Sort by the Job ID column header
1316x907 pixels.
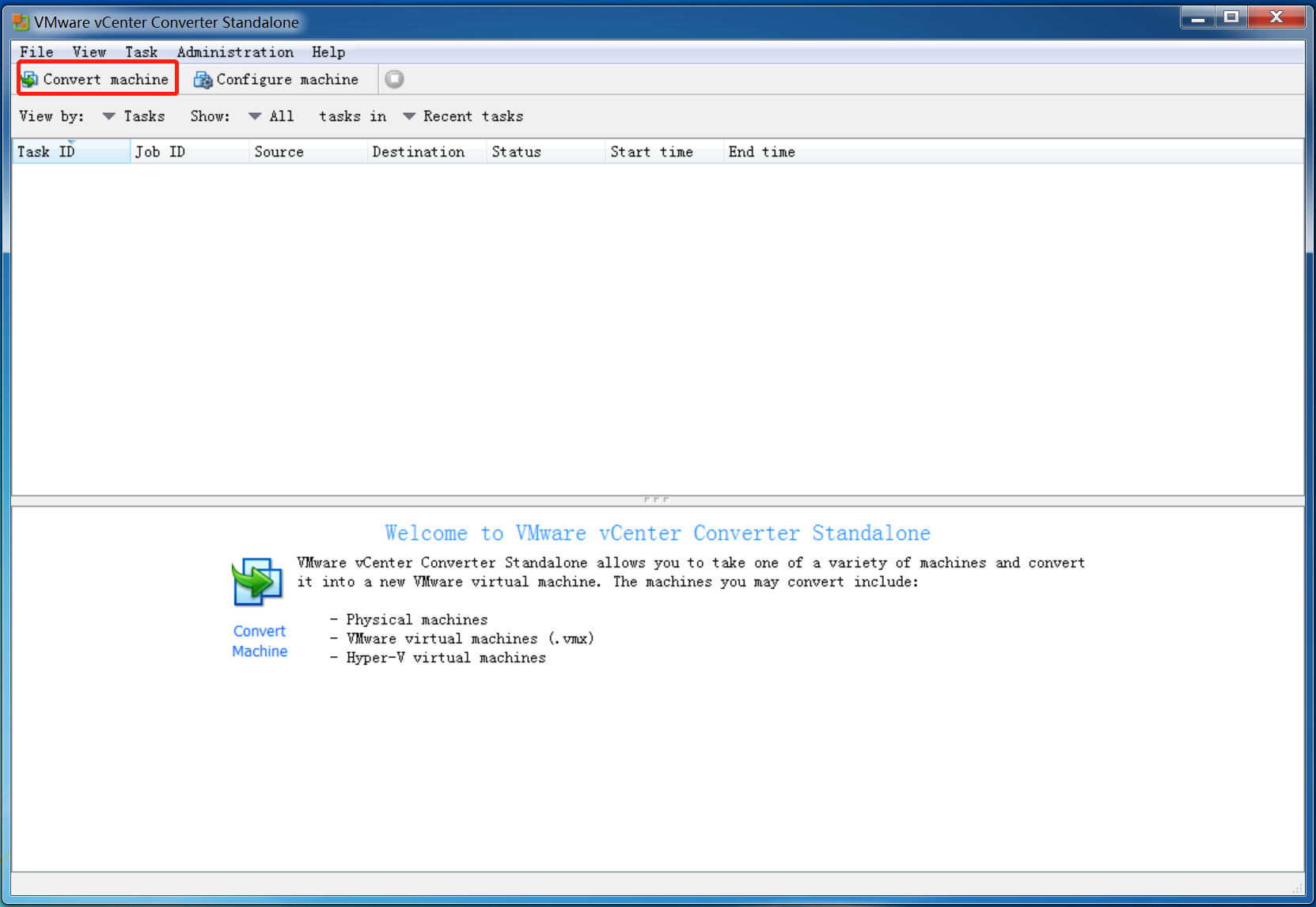click(190, 152)
